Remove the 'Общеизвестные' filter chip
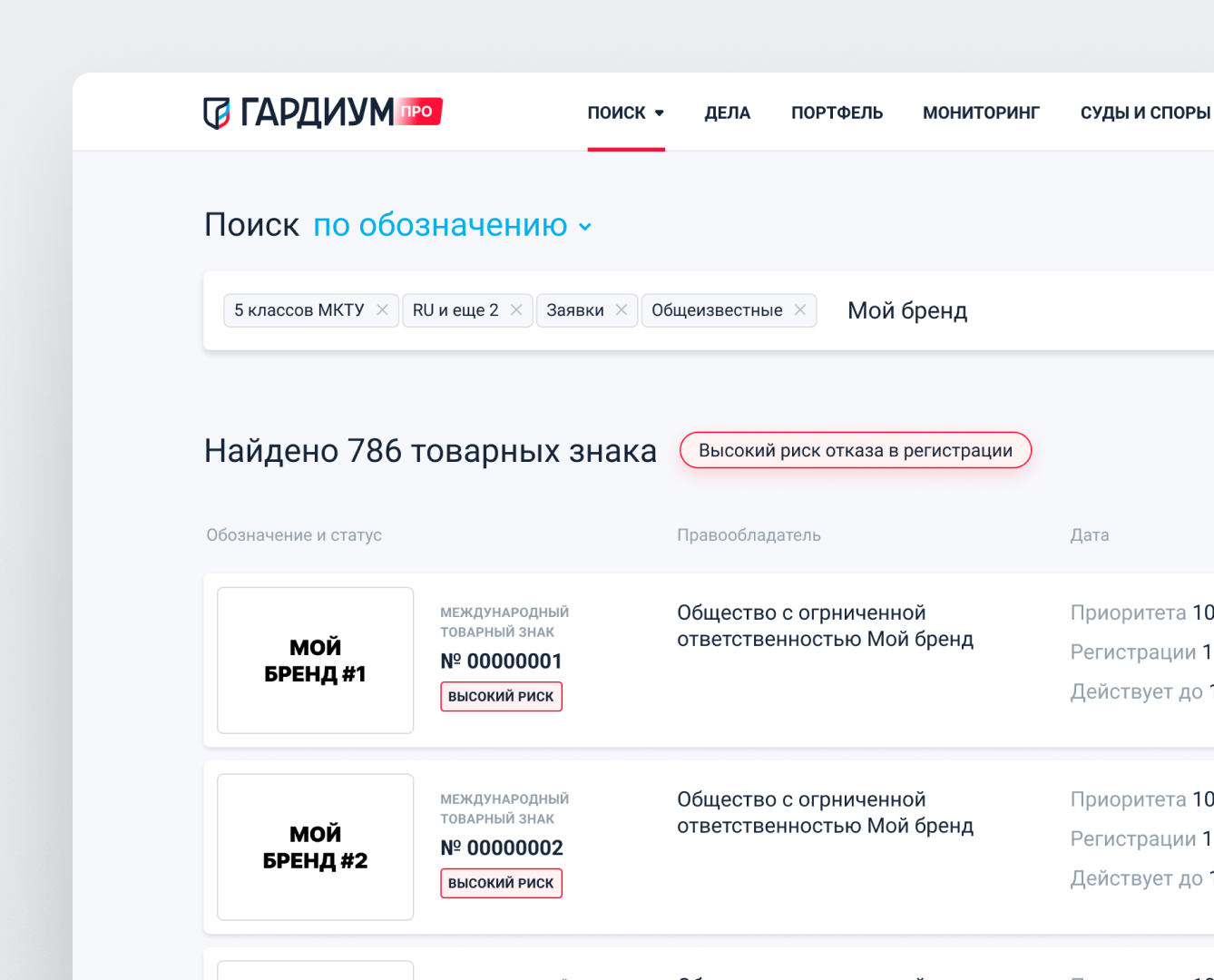1214x980 pixels. (x=800, y=310)
